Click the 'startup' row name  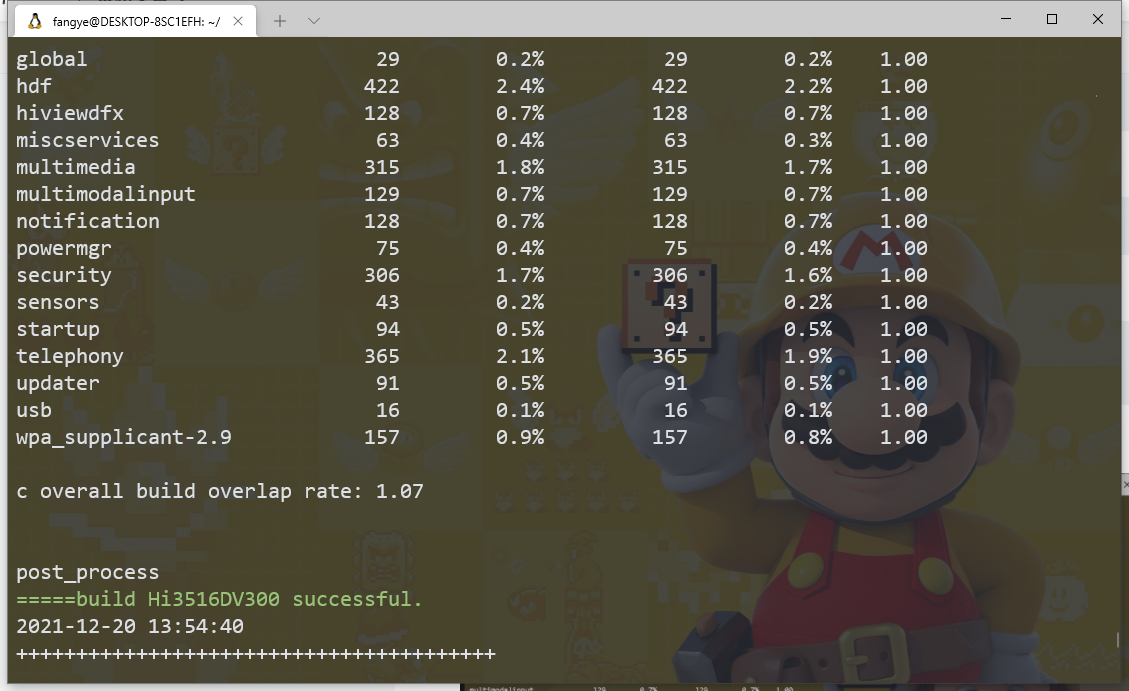point(58,329)
